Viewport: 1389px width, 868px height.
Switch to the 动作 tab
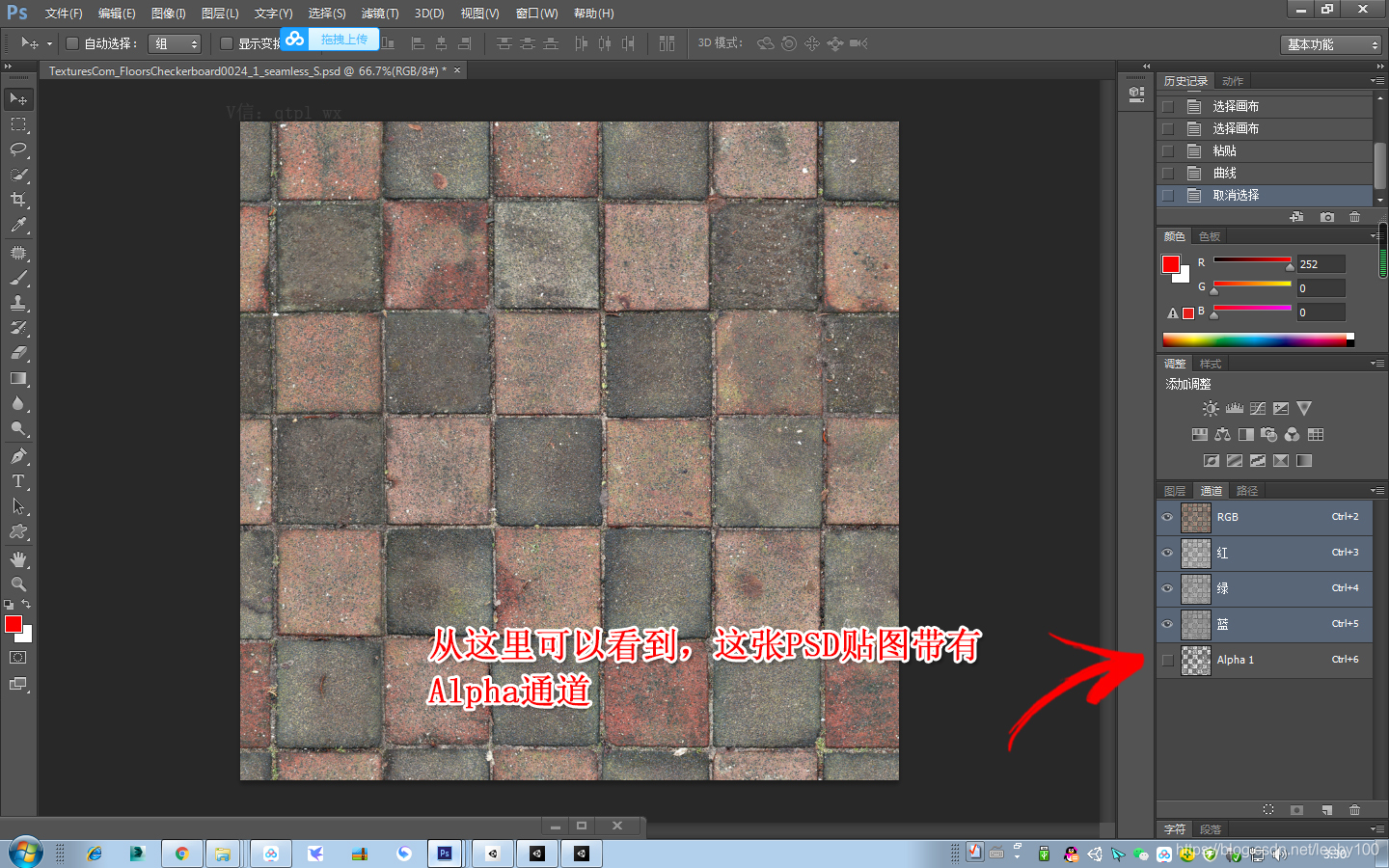[1233, 81]
